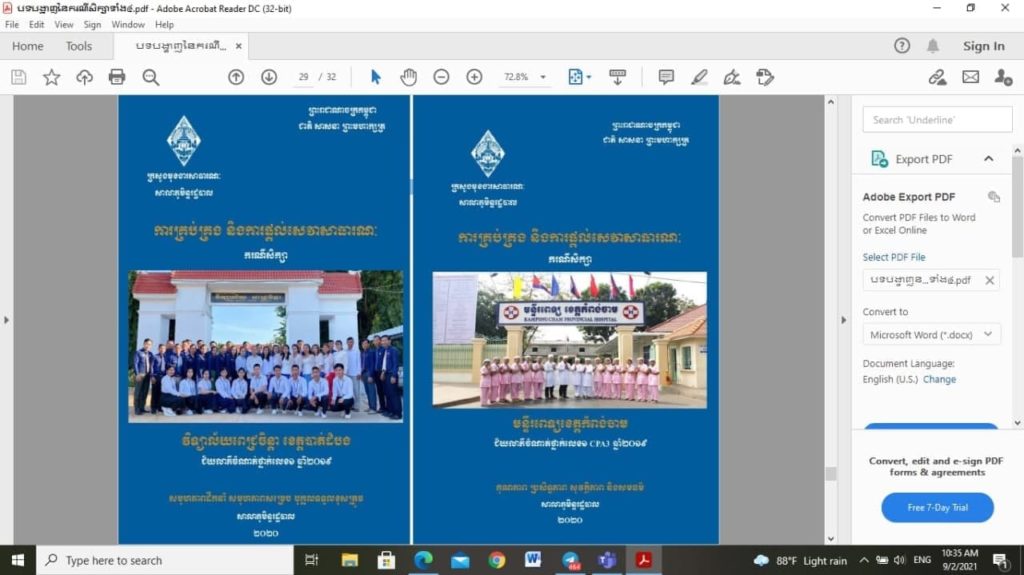Open the Help question mark icon
The width and height of the screenshot is (1024, 575).
[x=902, y=46]
